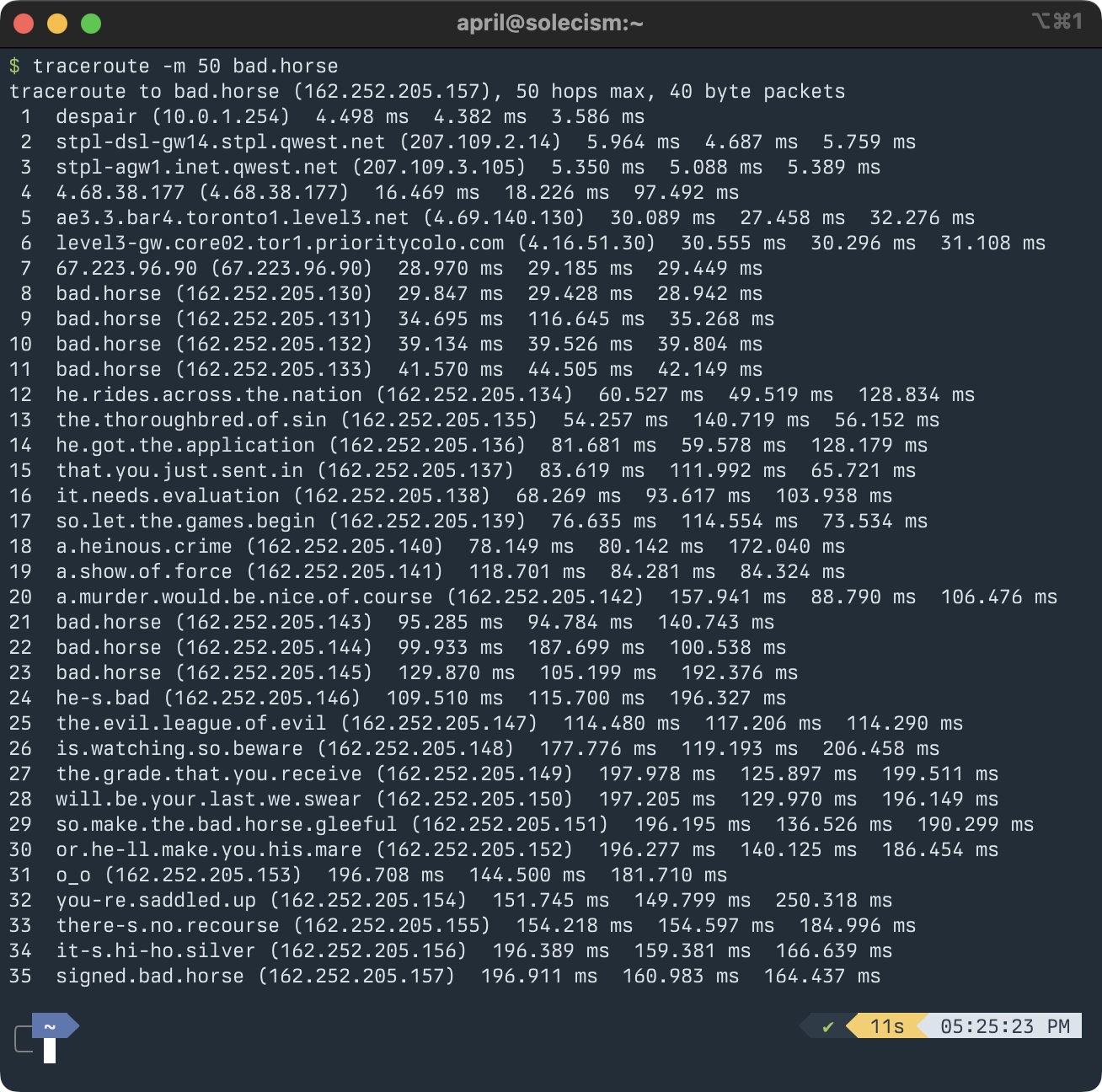The height and width of the screenshot is (1092, 1102).
Task: Click hostname he.rides.across.the.nation
Action: coord(209,394)
